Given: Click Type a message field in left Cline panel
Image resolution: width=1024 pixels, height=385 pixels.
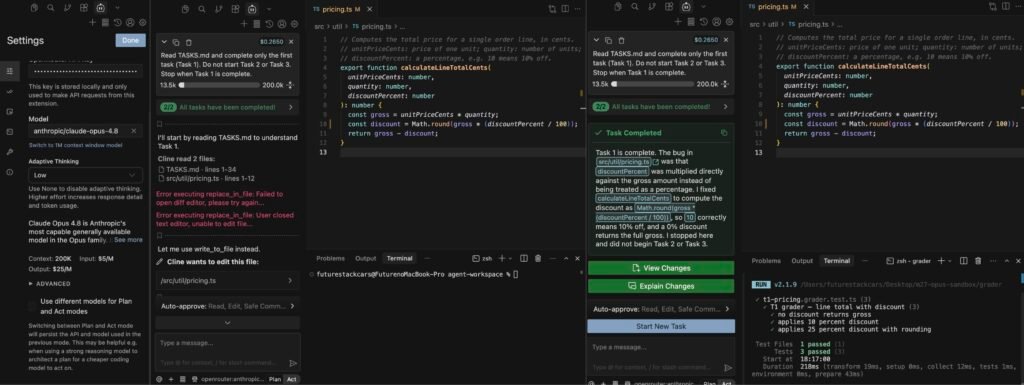Looking at the screenshot, I should (227, 352).
